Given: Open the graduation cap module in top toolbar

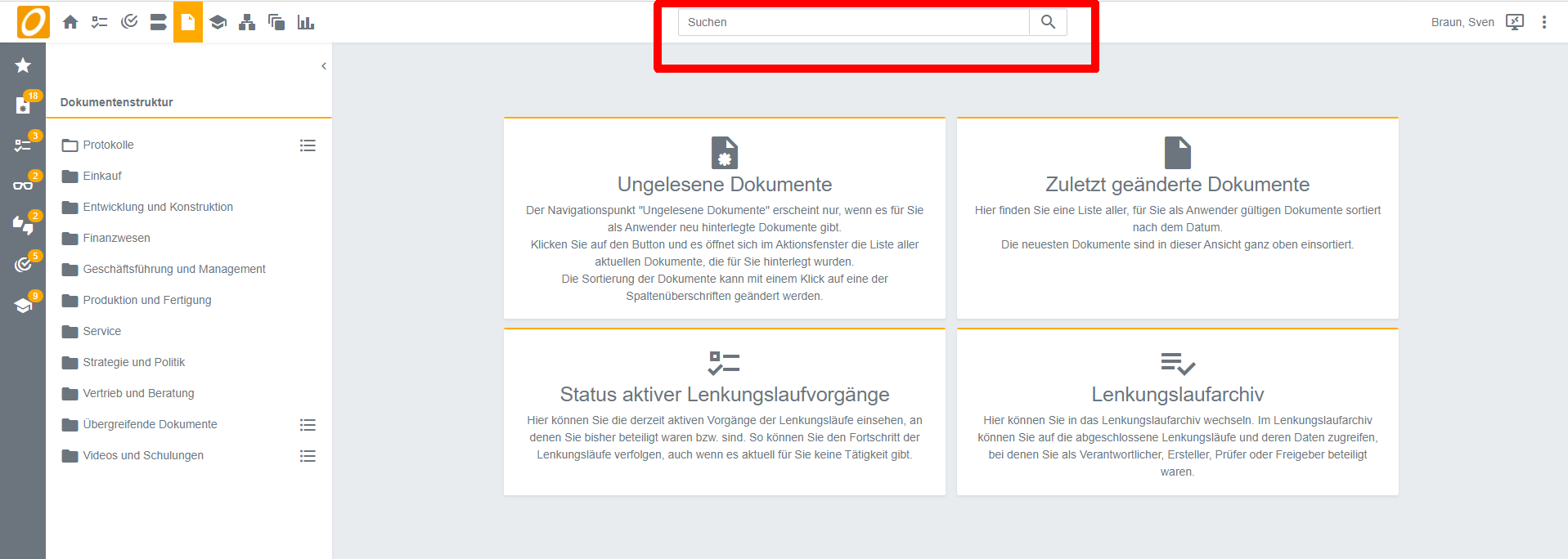Looking at the screenshot, I should [218, 22].
